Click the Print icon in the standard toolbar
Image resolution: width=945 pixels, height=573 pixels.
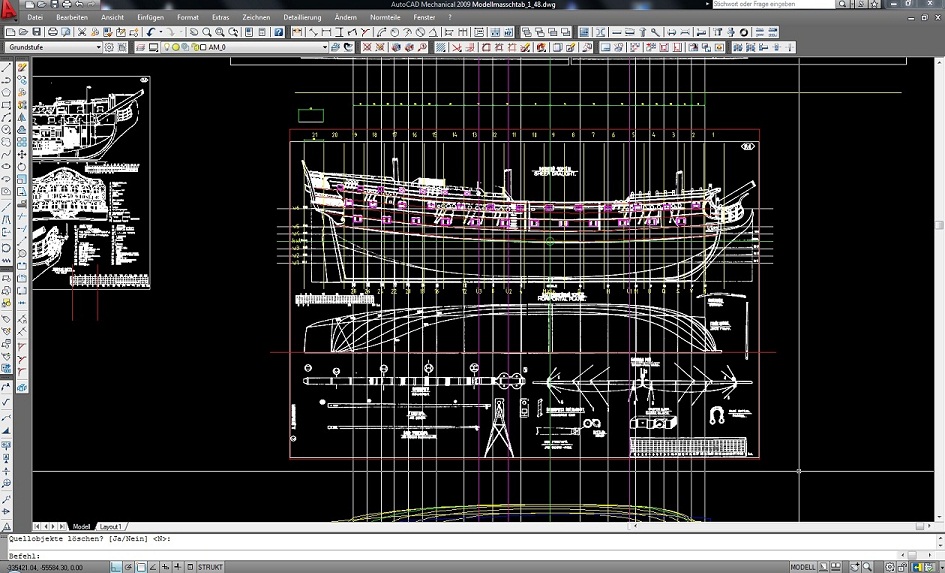54,32
